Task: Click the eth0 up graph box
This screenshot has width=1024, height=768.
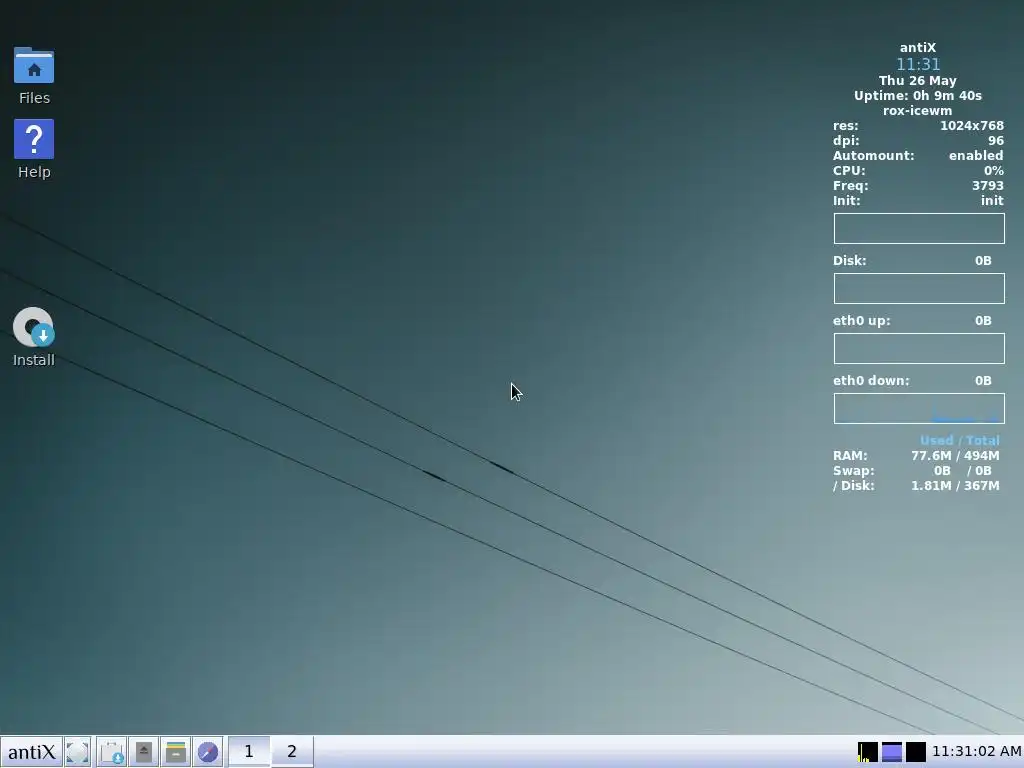Action: click(x=919, y=349)
